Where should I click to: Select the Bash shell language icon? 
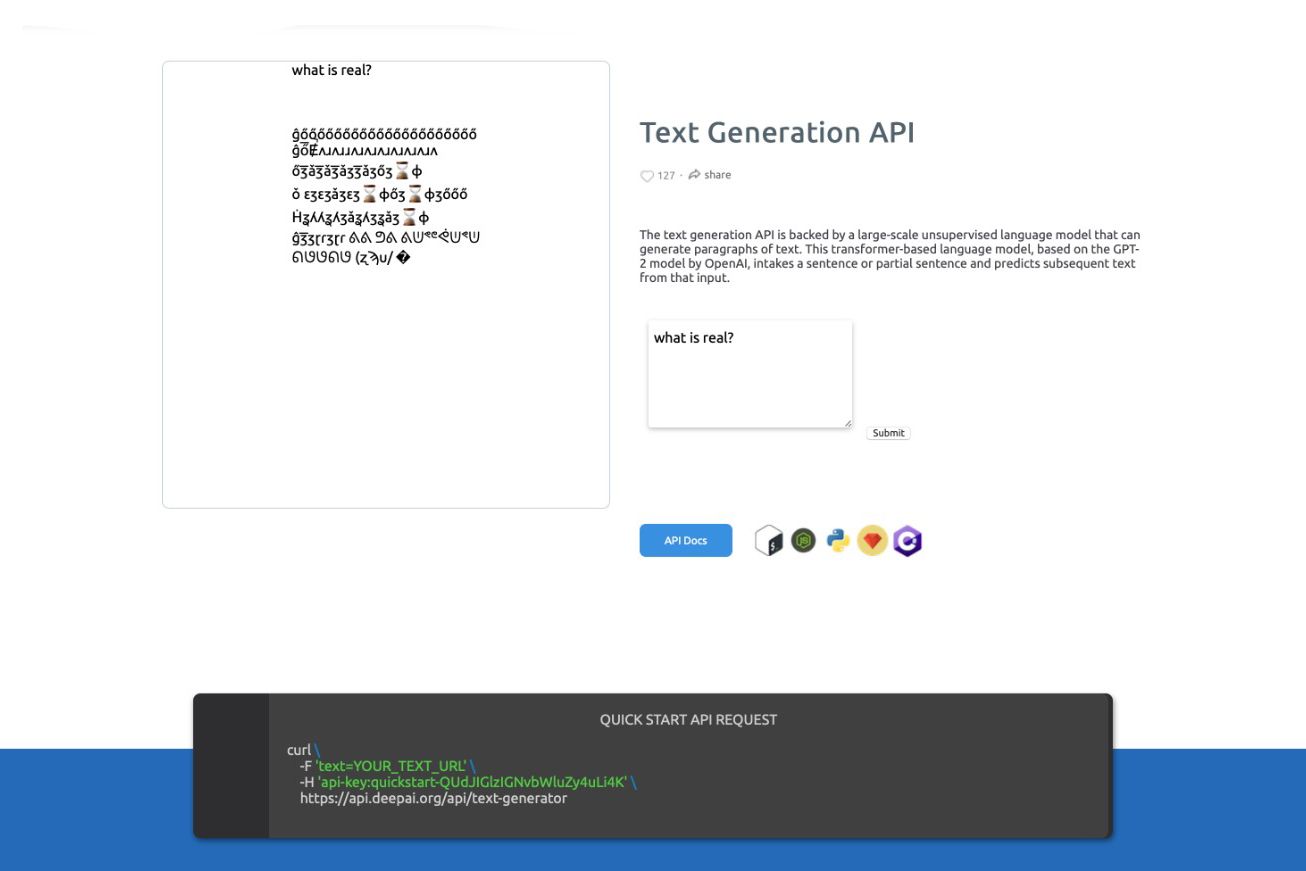tap(768, 541)
